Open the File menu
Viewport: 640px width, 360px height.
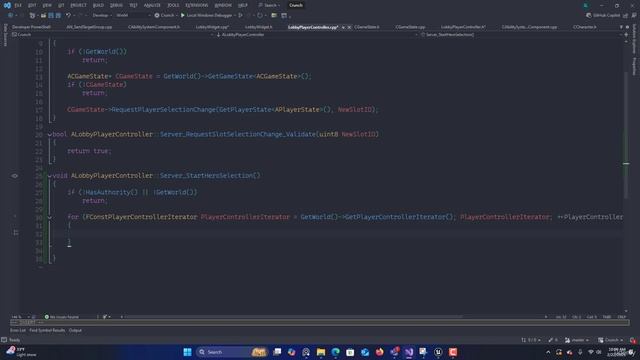tap(18, 5)
